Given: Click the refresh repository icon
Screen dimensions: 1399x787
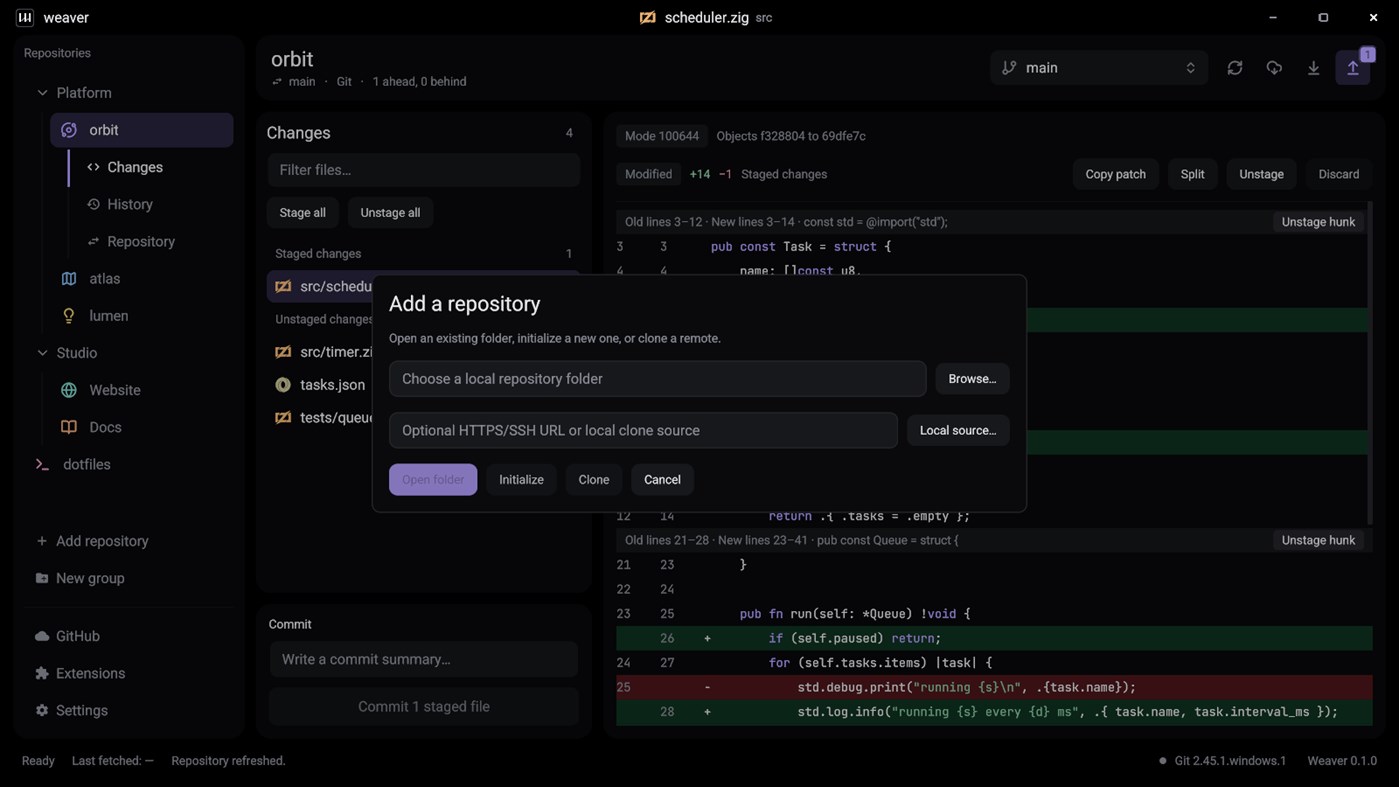Looking at the screenshot, I should 1235,68.
